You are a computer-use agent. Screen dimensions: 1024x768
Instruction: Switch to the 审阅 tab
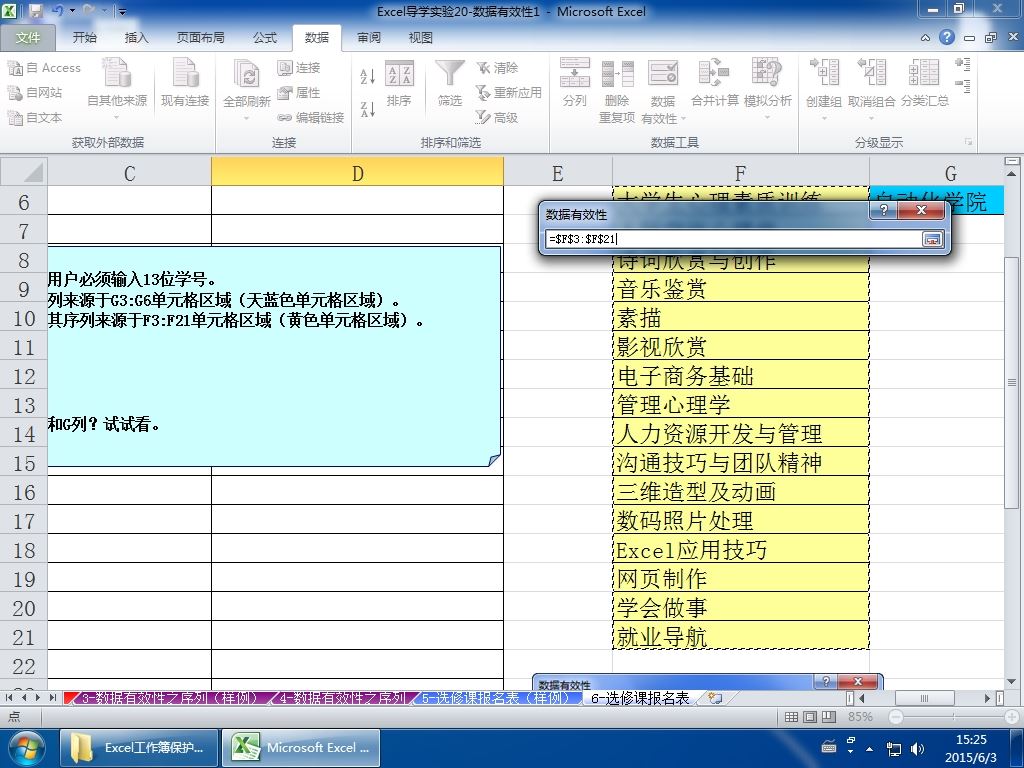click(x=369, y=38)
